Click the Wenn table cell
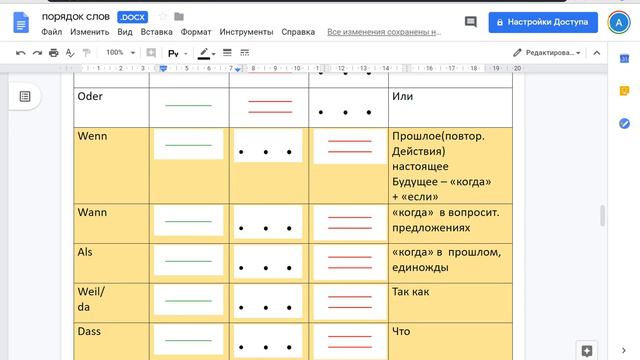 (x=111, y=165)
